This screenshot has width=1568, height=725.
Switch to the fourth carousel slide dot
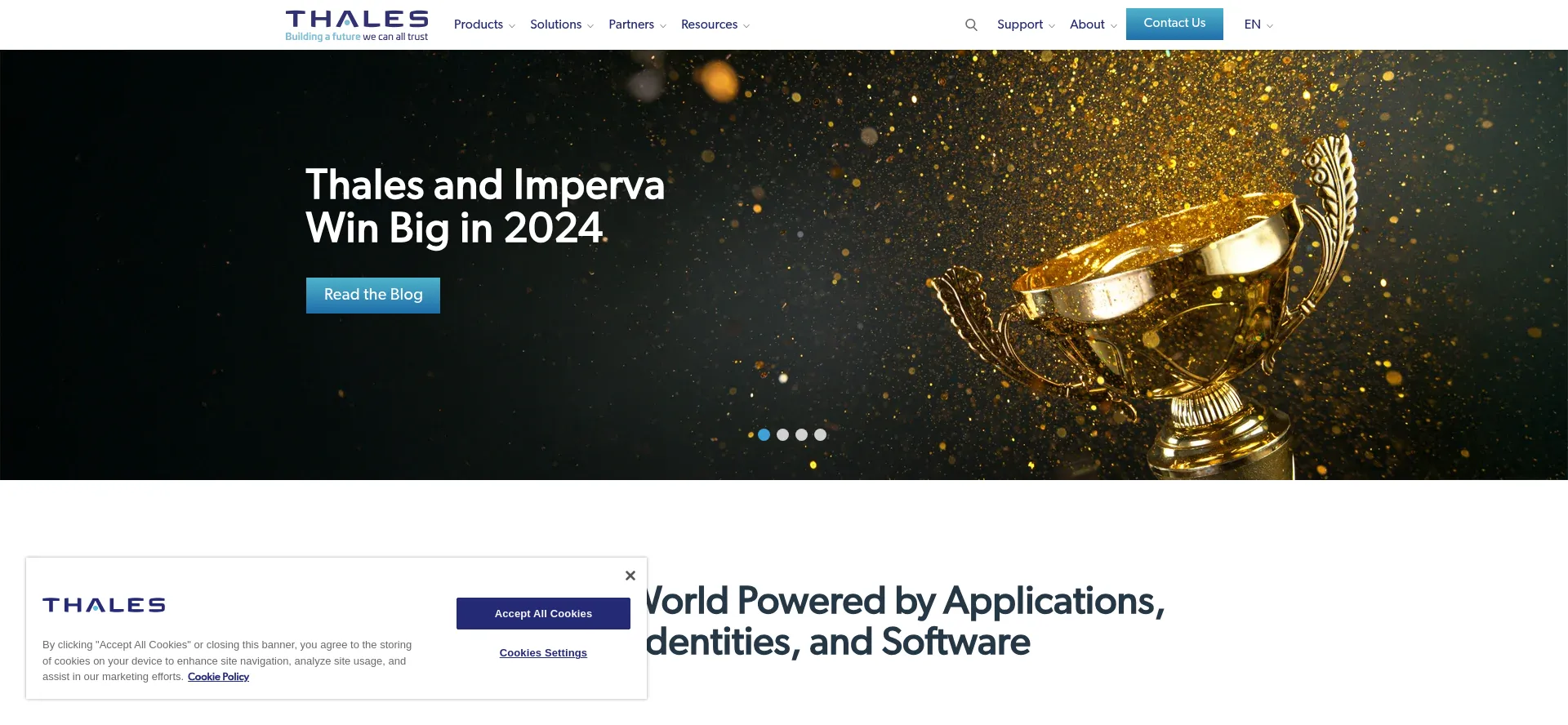[820, 434]
